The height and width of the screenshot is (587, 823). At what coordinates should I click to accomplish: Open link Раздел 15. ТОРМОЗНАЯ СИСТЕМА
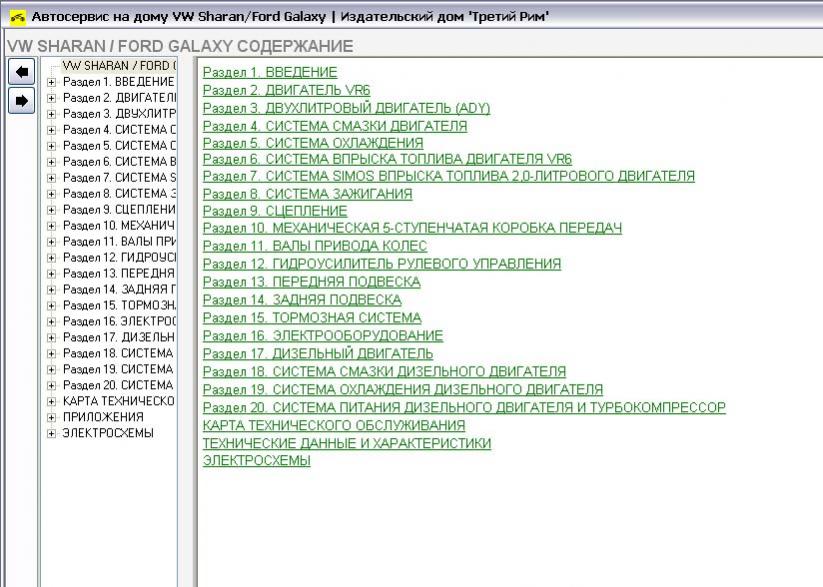pos(312,318)
